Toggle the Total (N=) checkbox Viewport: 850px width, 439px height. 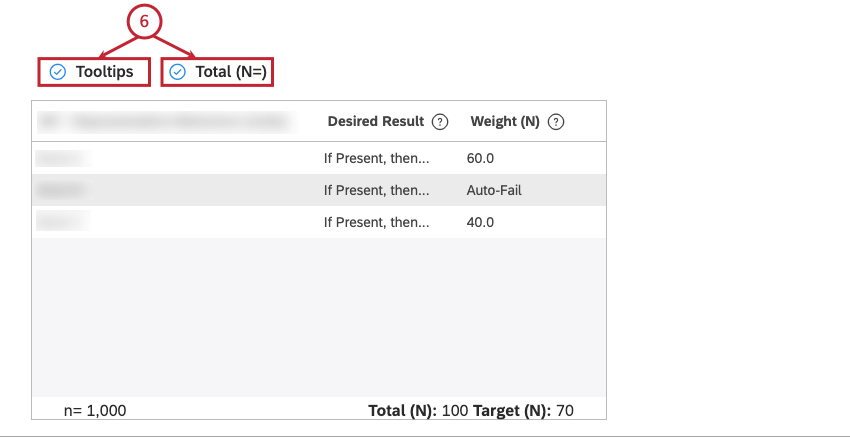pos(177,72)
